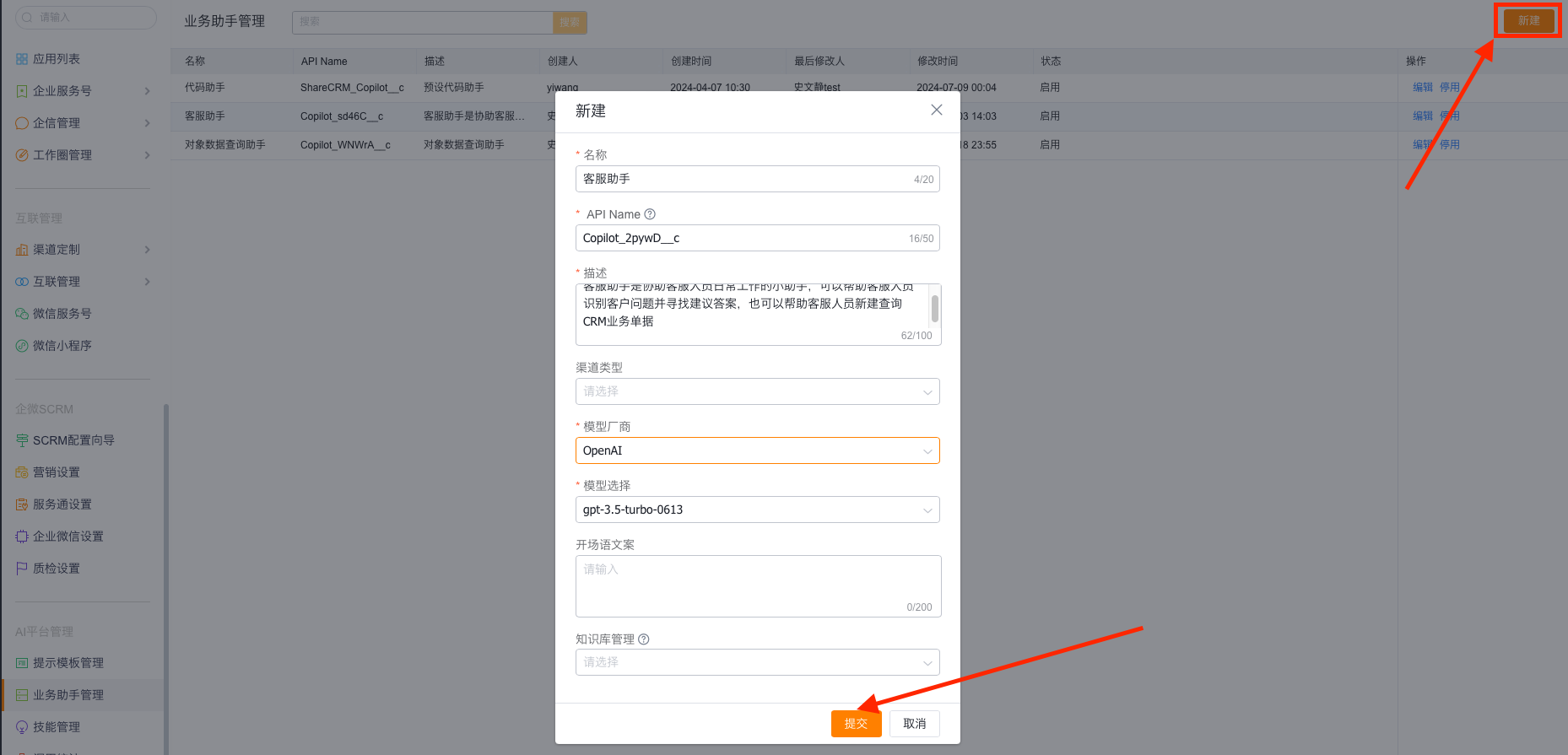Click the 企业微信设置 icon
The height and width of the screenshot is (755, 1568).
click(x=22, y=537)
